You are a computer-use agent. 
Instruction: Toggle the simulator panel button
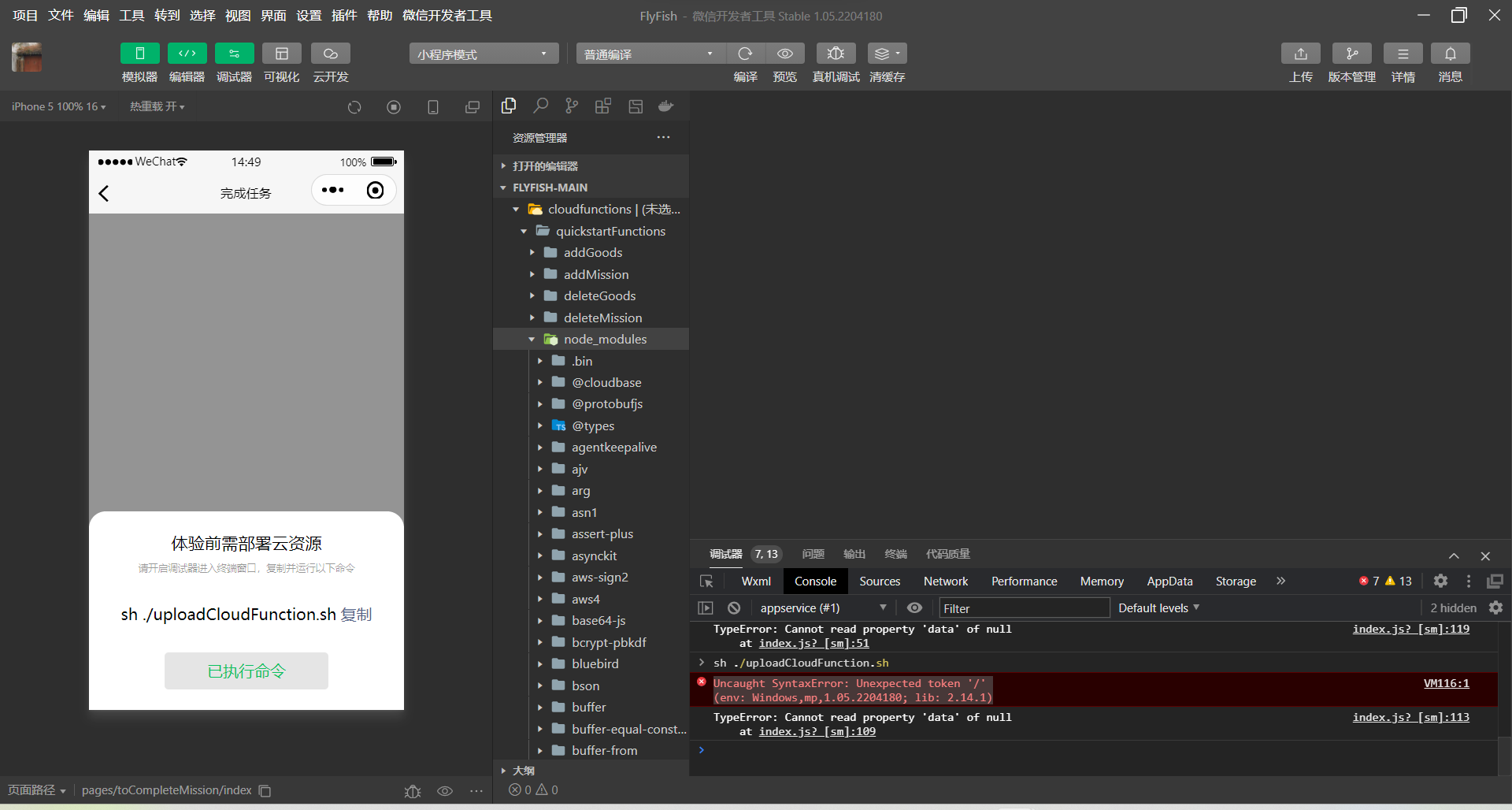139,54
